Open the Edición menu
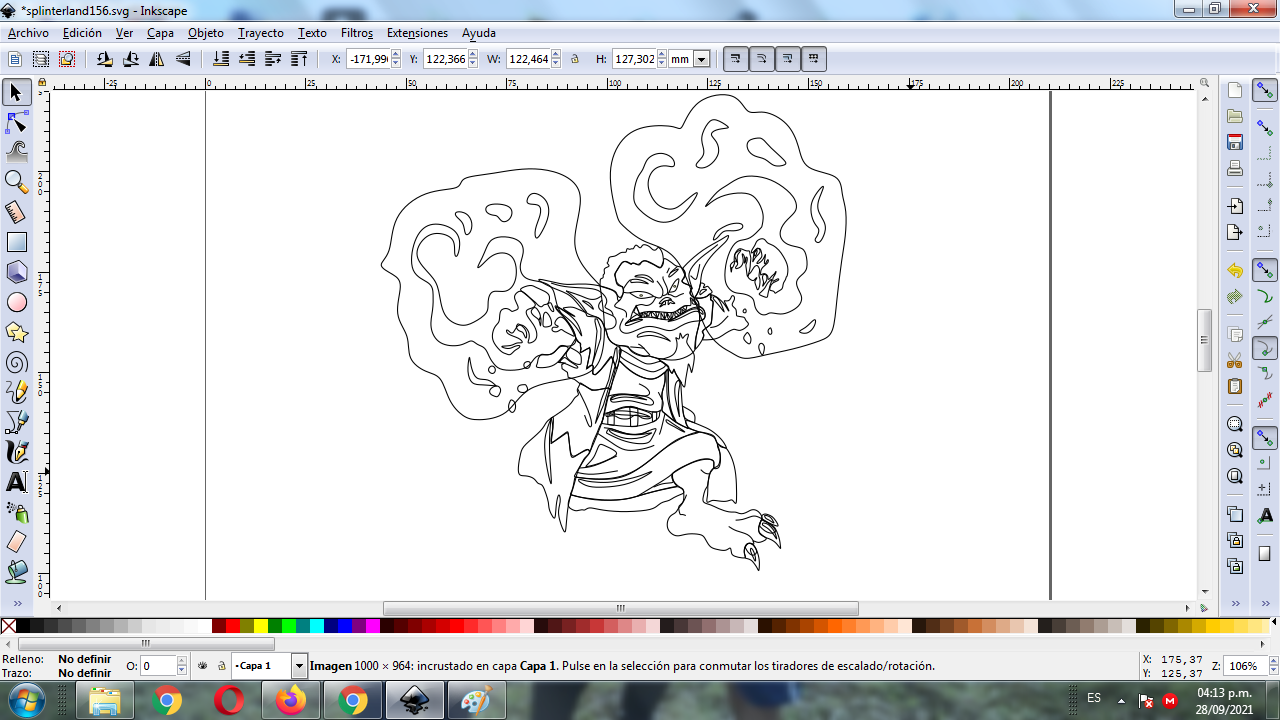1280x720 pixels. pos(82,33)
